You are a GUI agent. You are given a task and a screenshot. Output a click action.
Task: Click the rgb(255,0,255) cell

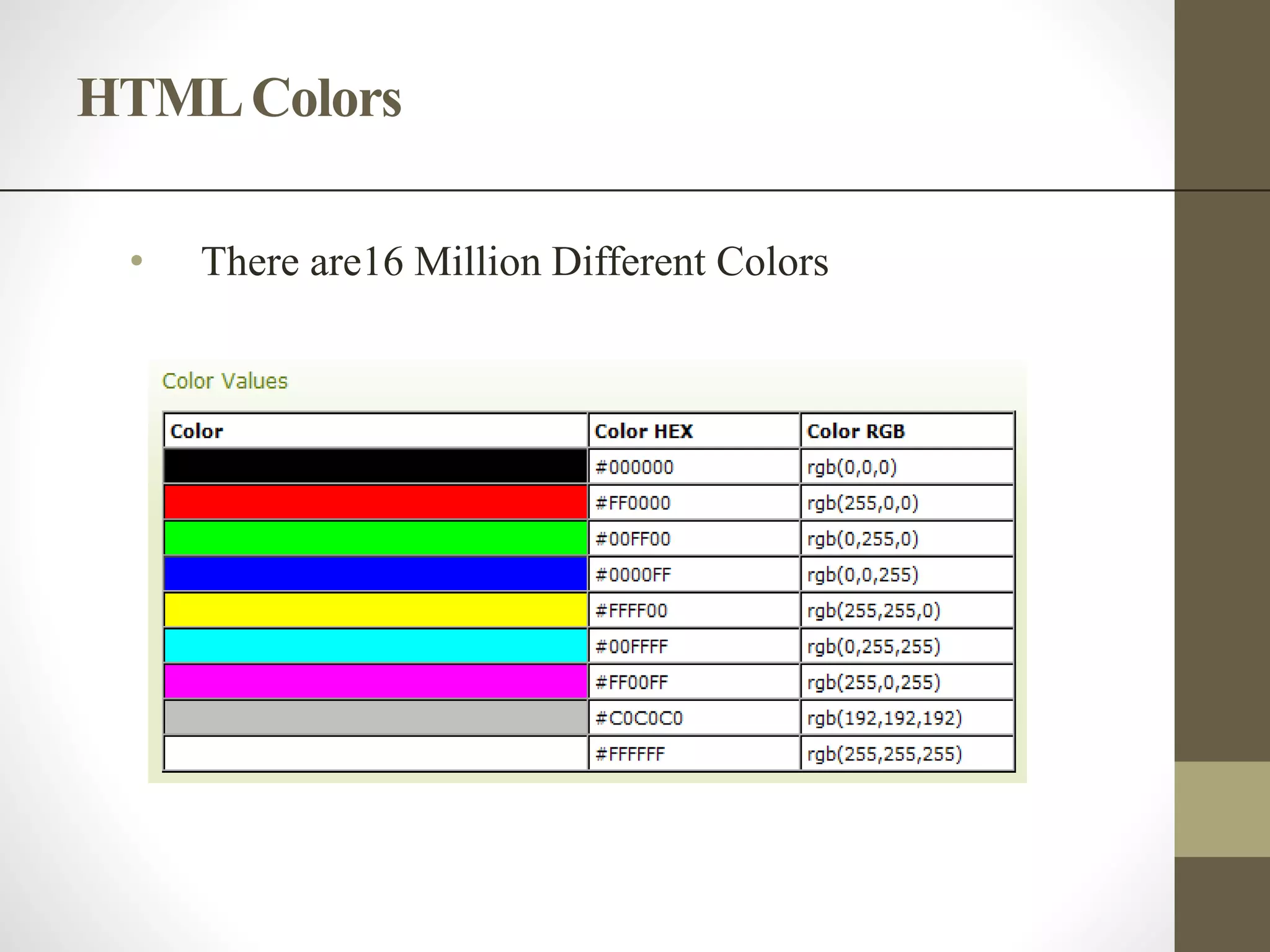(x=907, y=682)
